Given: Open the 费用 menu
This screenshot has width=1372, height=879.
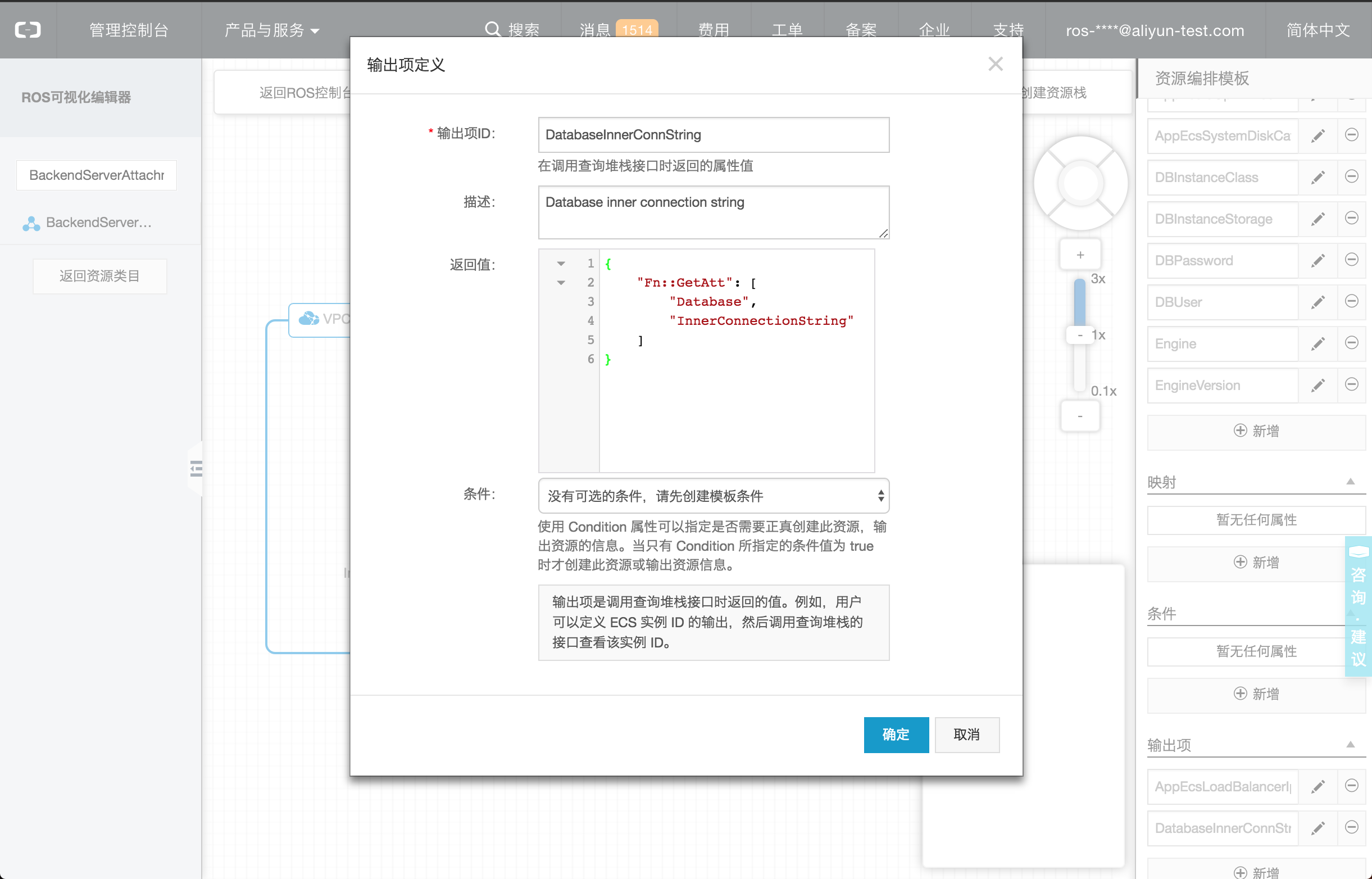Looking at the screenshot, I should click(x=714, y=30).
